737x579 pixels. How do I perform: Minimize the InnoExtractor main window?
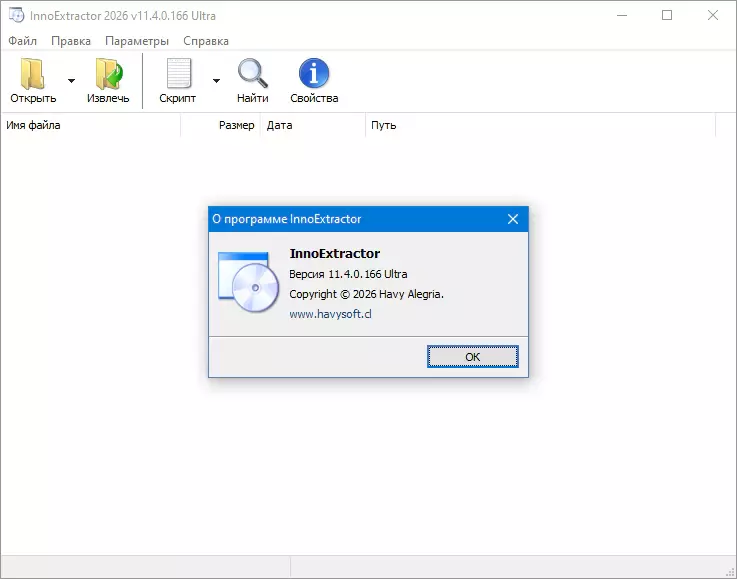click(622, 15)
